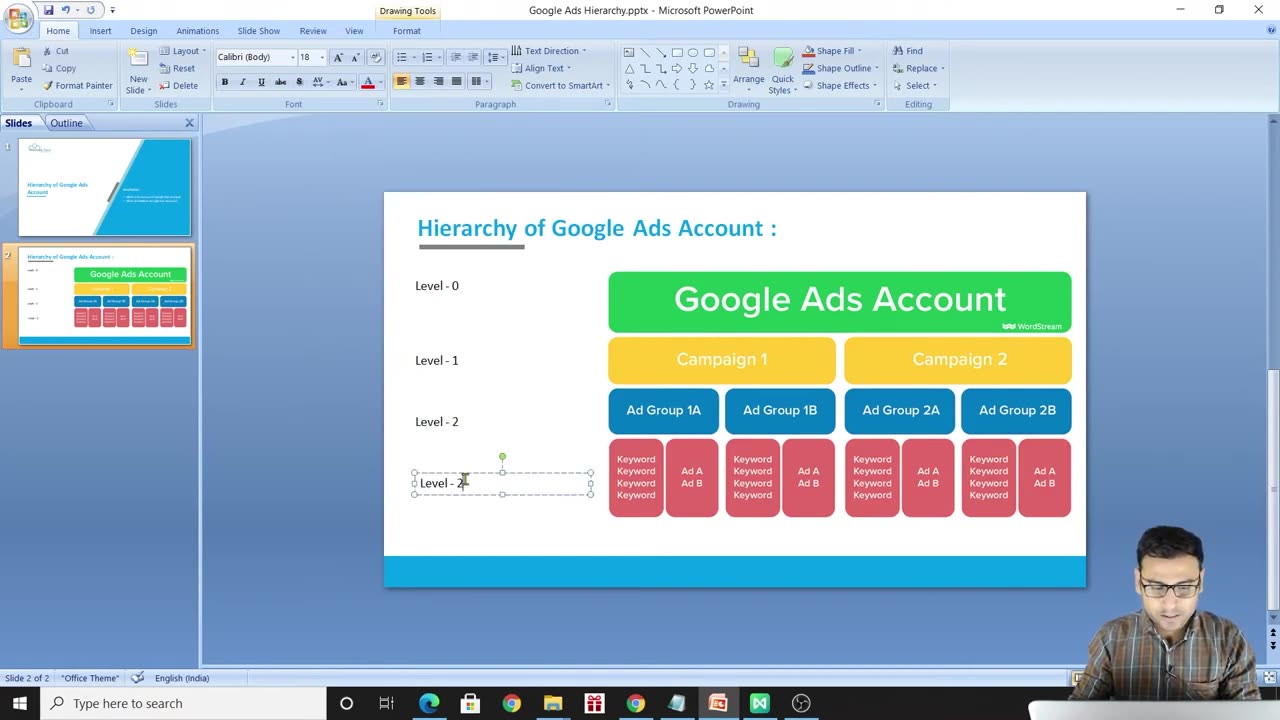Select the Line shape tool
The image size is (1280, 720).
[x=645, y=52]
